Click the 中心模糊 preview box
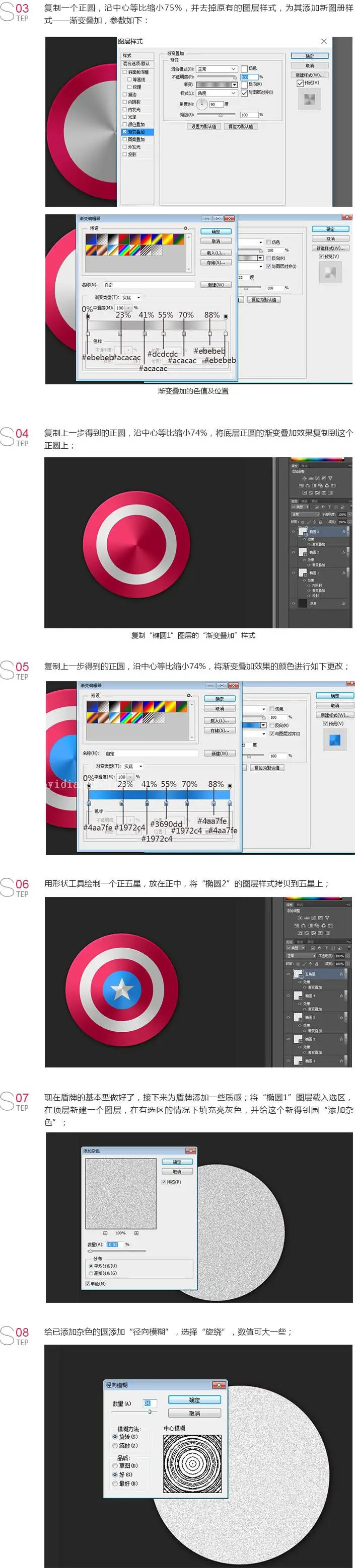The height and width of the screenshot is (1568, 355). (x=191, y=1464)
